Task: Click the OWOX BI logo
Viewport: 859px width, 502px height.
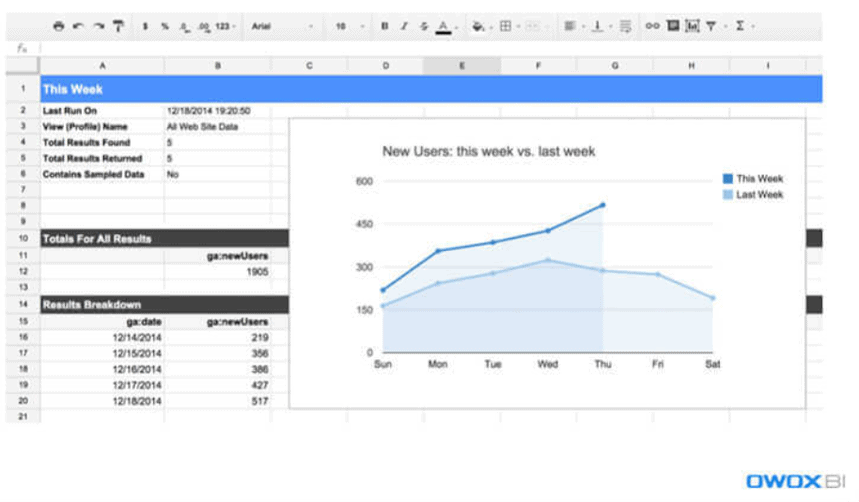Action: (795, 482)
